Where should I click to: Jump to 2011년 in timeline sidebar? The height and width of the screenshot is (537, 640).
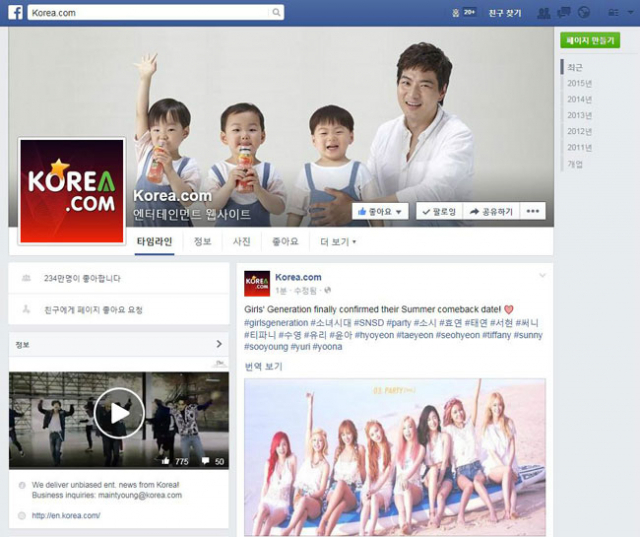579,148
